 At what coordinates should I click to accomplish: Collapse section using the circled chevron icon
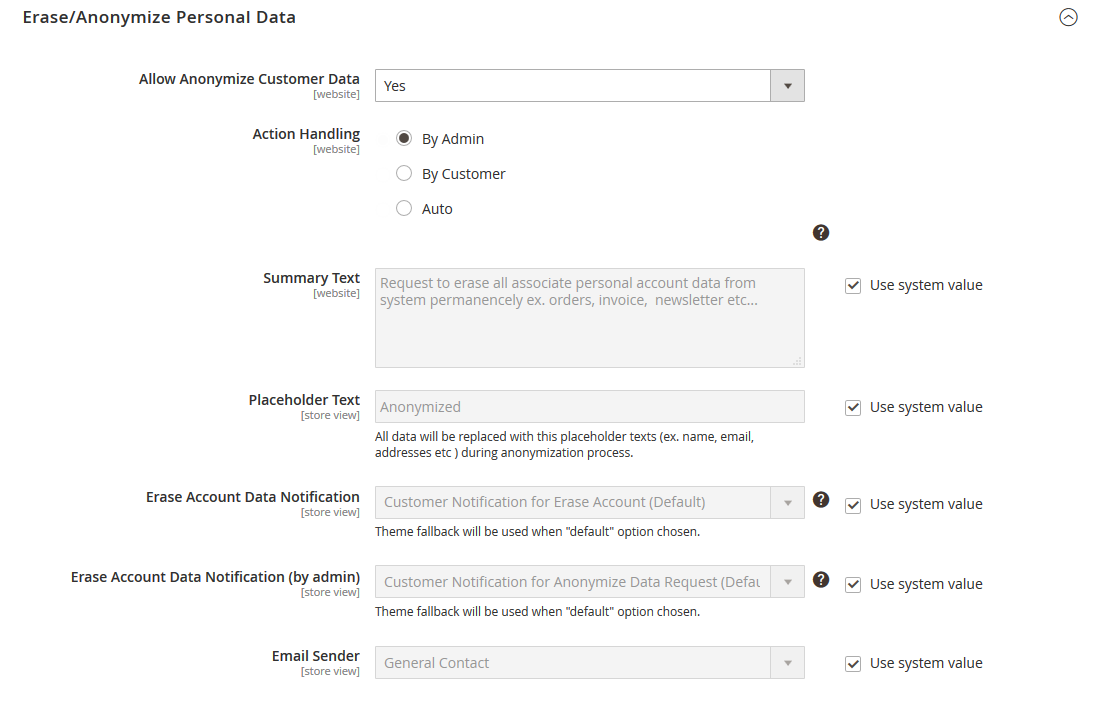coord(1068,17)
